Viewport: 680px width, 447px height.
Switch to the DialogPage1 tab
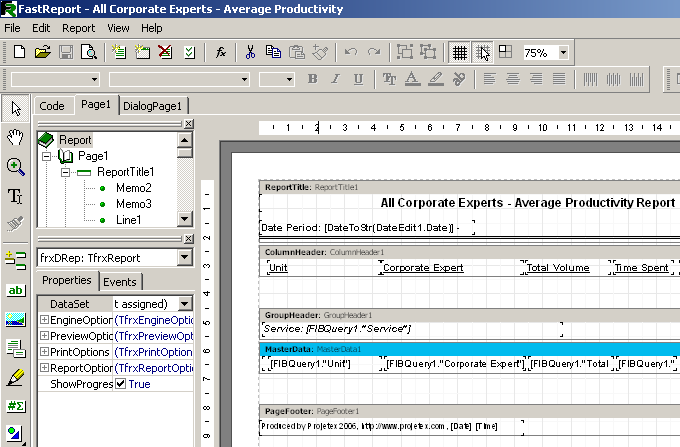(x=153, y=105)
